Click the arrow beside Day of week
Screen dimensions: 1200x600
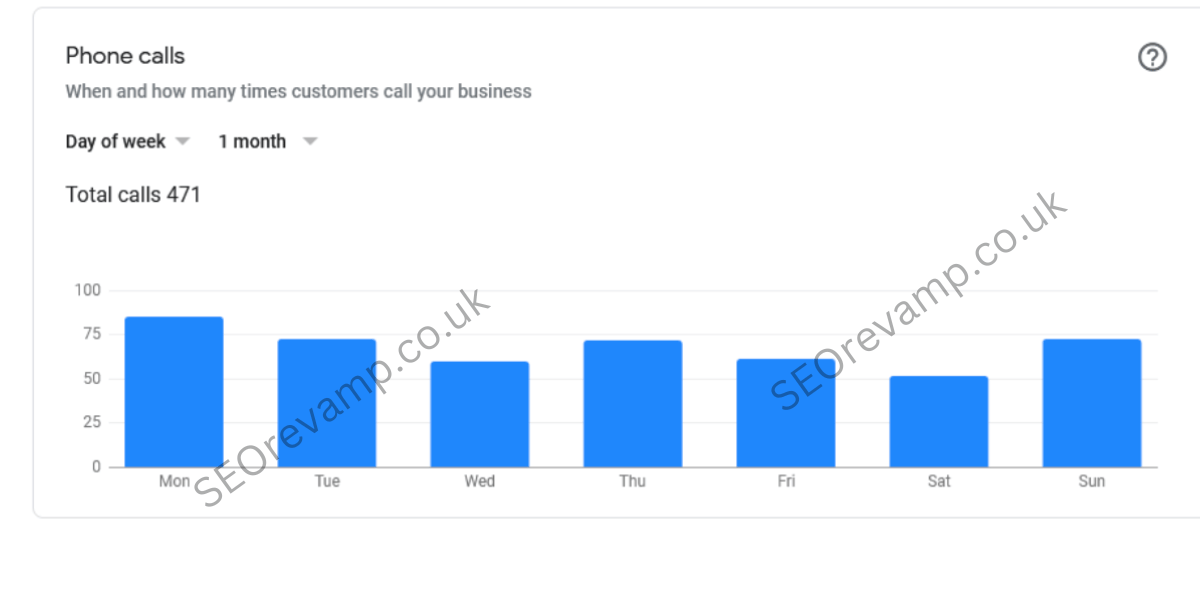point(182,142)
